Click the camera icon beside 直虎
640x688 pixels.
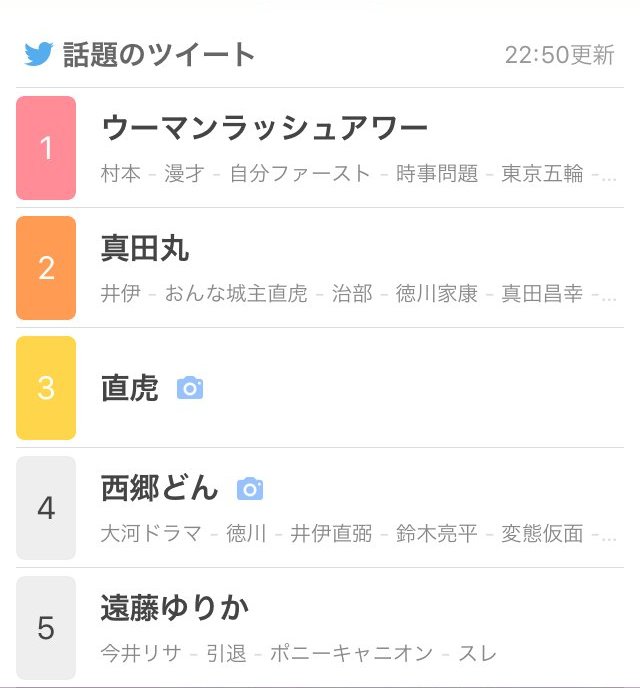[190, 388]
